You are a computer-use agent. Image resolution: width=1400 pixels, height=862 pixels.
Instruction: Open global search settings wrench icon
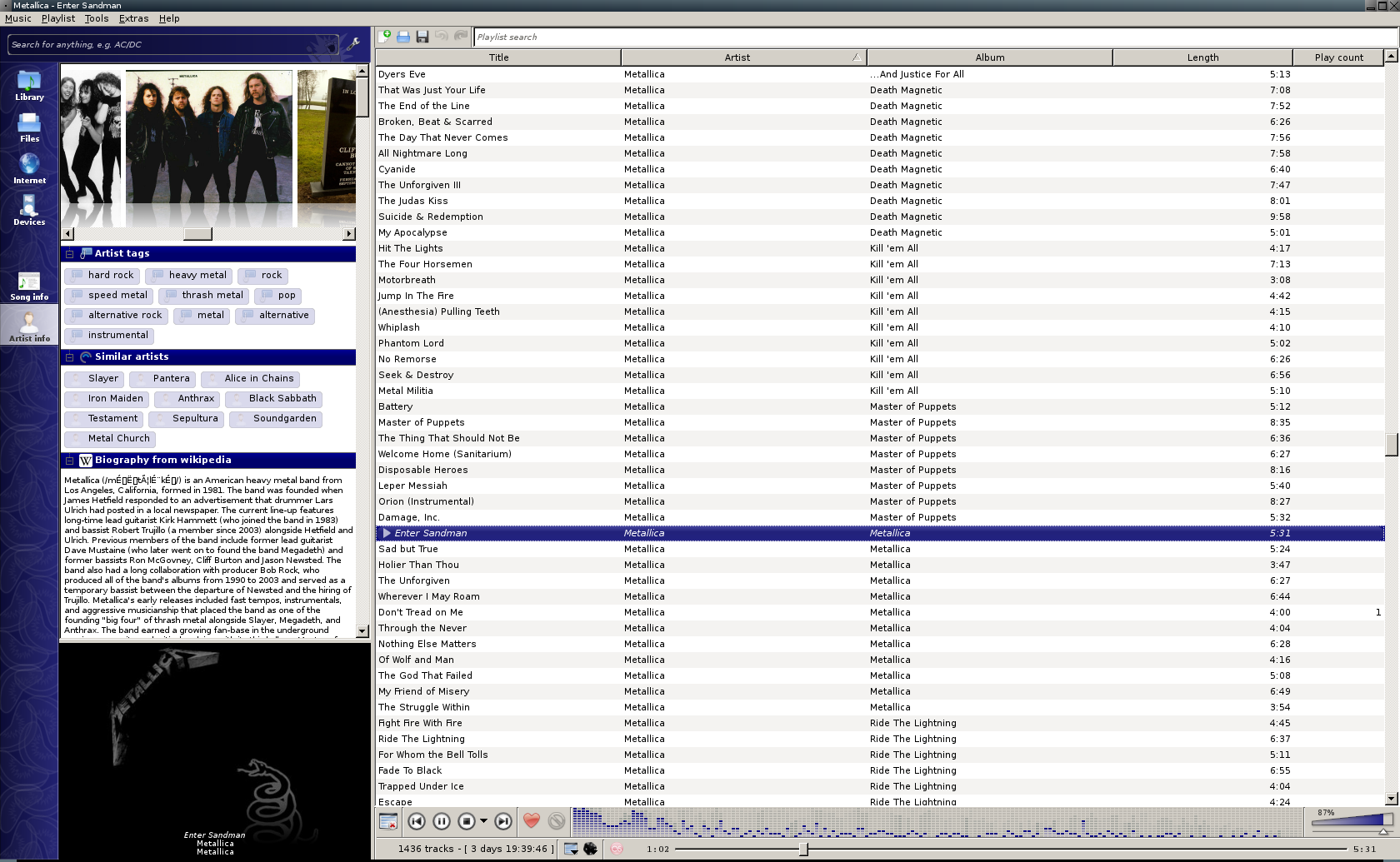click(353, 44)
